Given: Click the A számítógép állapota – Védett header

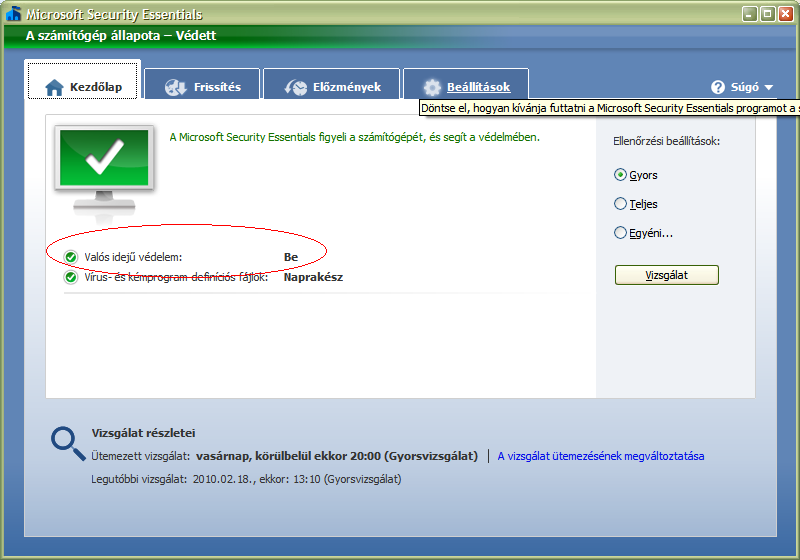Looking at the screenshot, I should 121,36.
